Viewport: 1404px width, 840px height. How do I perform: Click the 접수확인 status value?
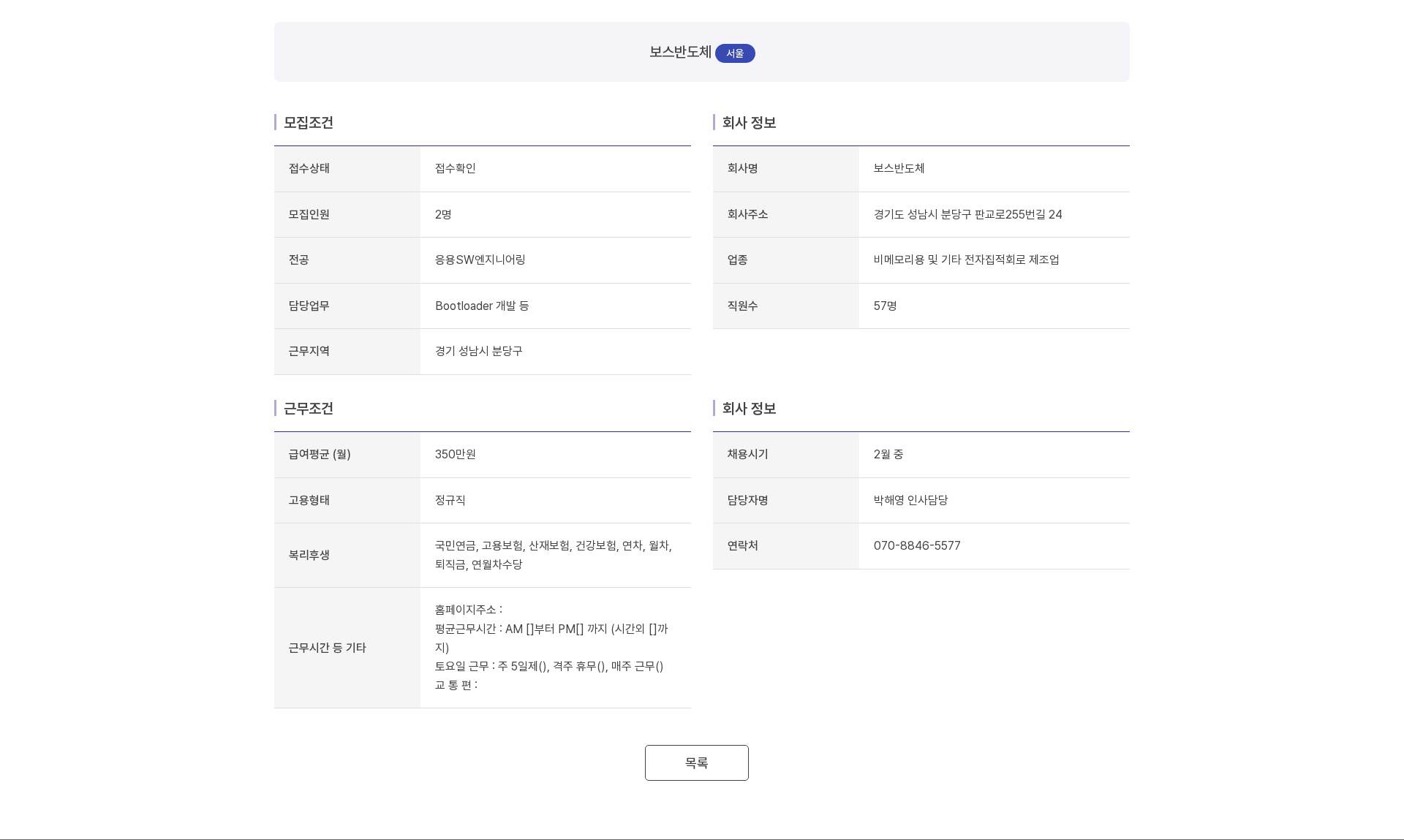pos(455,168)
